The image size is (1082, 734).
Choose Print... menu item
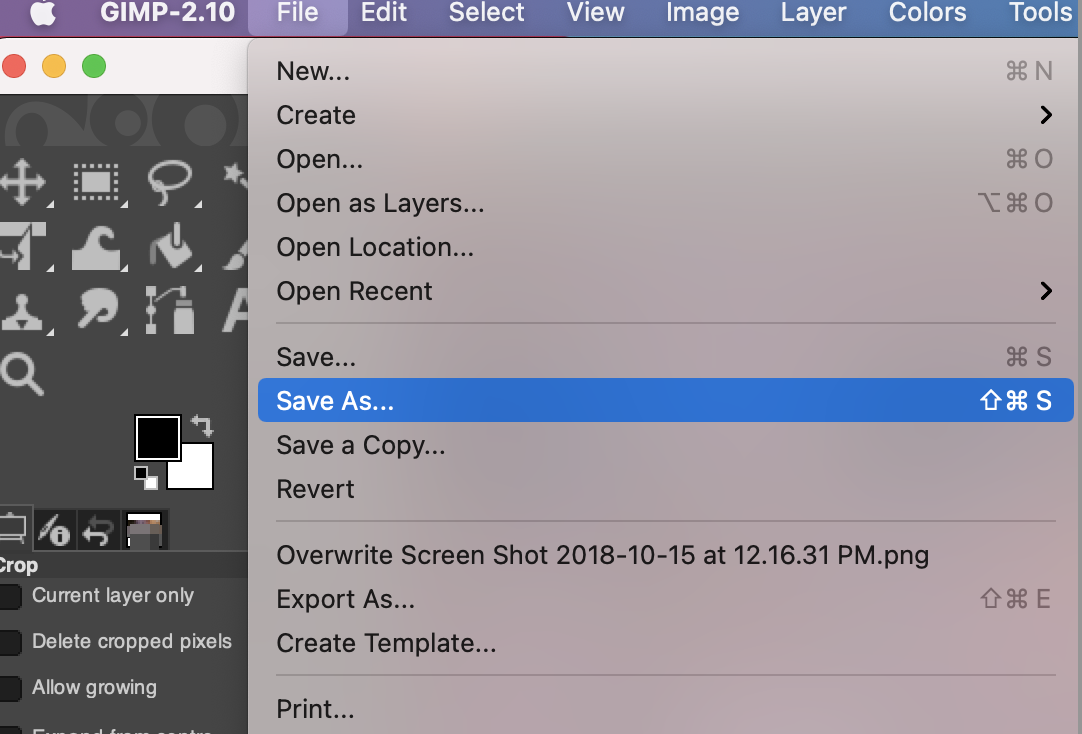coord(665,709)
